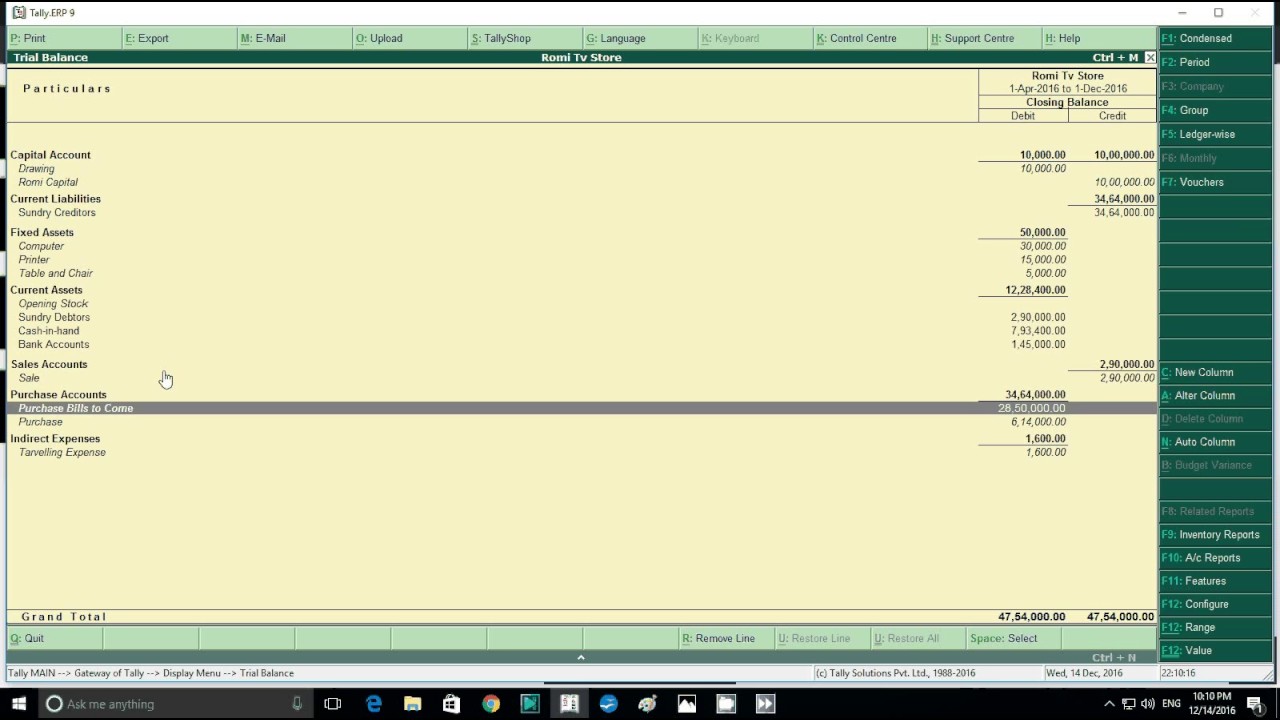Click F12: Configure button
This screenshot has height=720, width=1280.
point(1215,604)
